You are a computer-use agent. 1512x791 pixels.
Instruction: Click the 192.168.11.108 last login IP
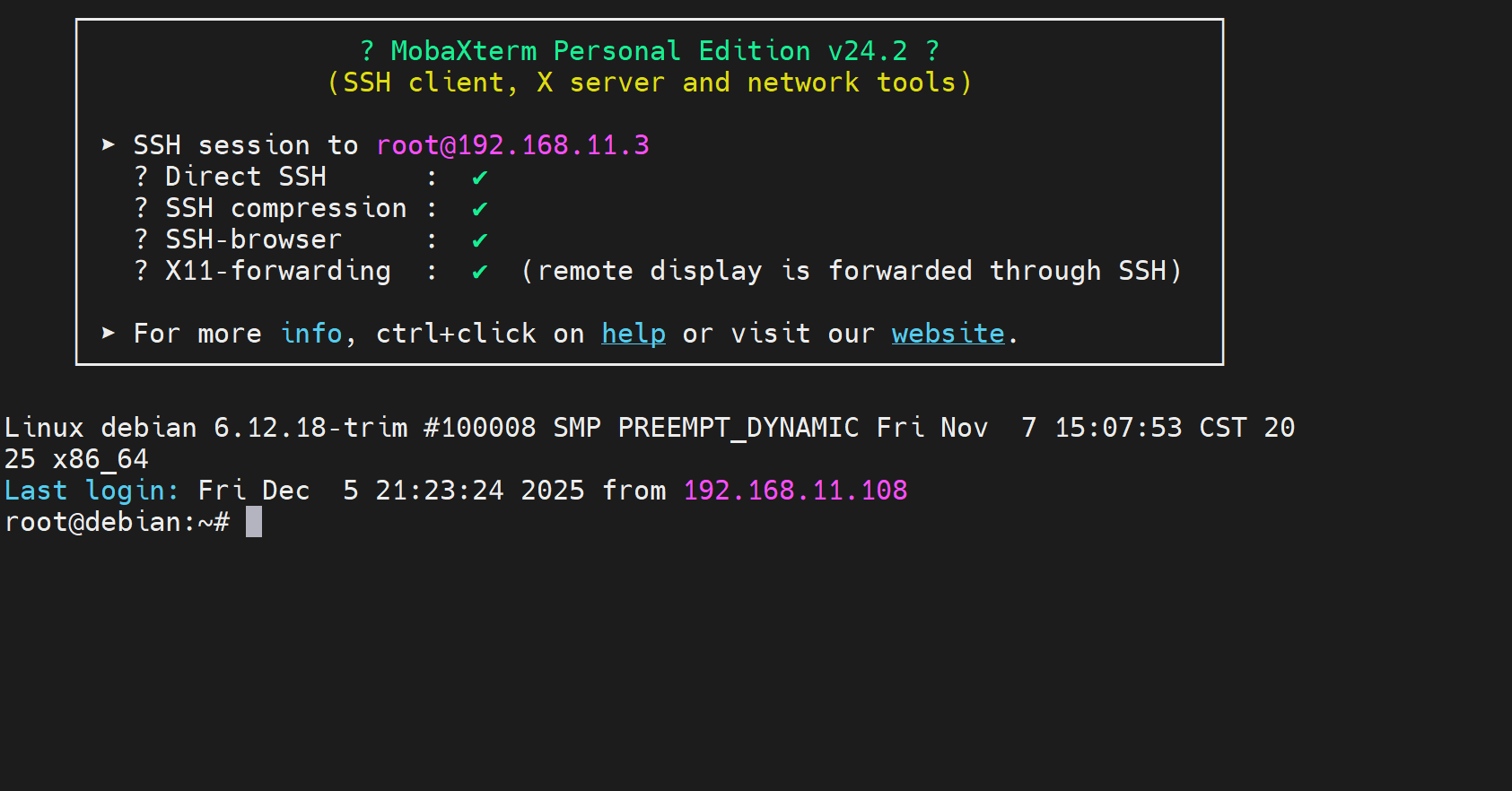tap(795, 491)
